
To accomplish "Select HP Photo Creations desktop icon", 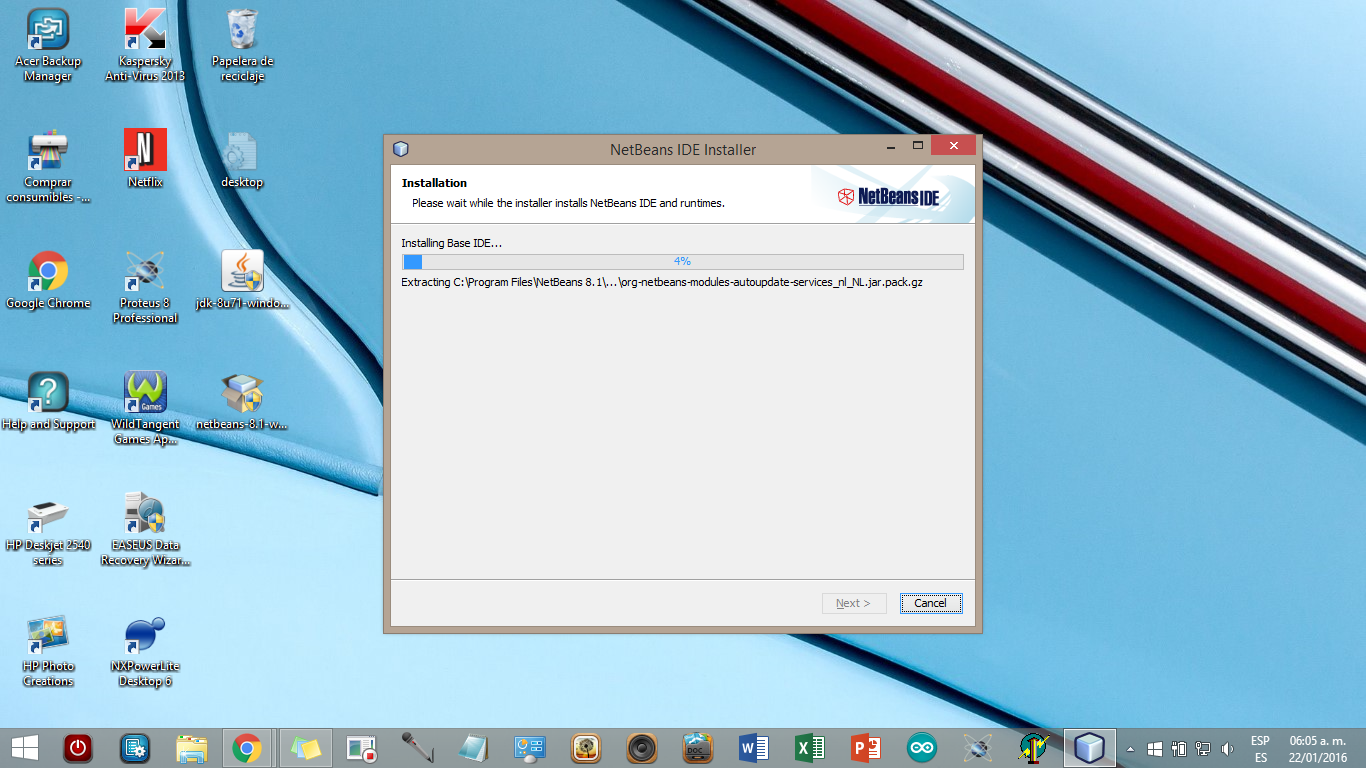I will (x=48, y=651).
